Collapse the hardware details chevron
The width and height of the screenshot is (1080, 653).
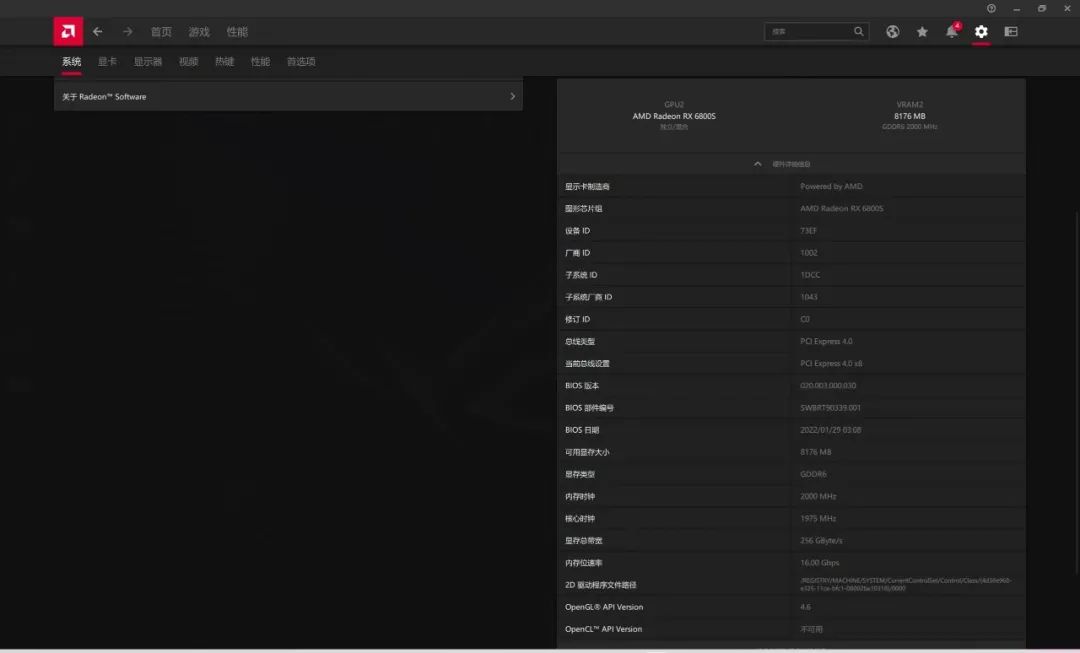pyautogui.click(x=758, y=164)
